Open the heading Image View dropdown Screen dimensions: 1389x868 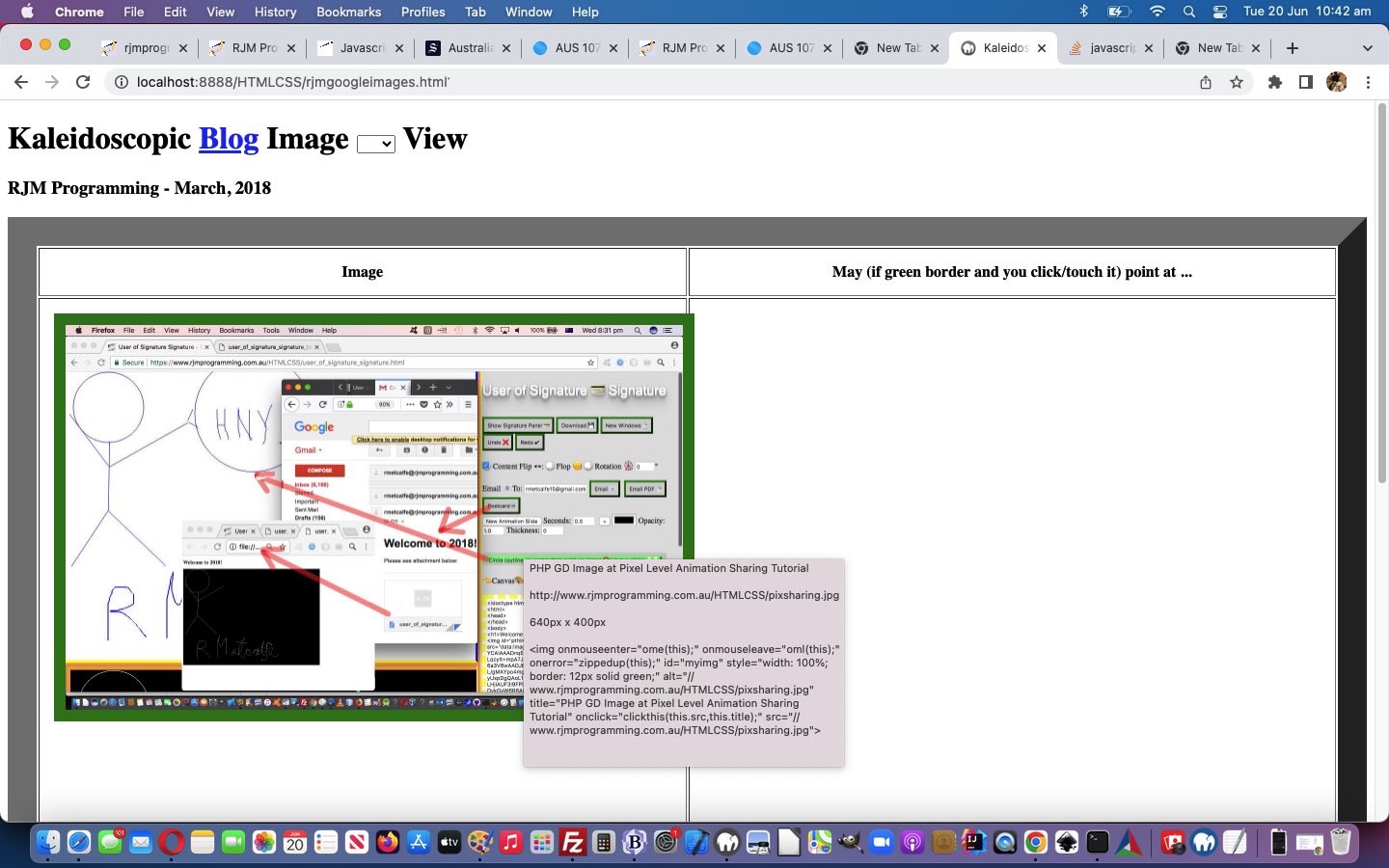tap(375, 144)
